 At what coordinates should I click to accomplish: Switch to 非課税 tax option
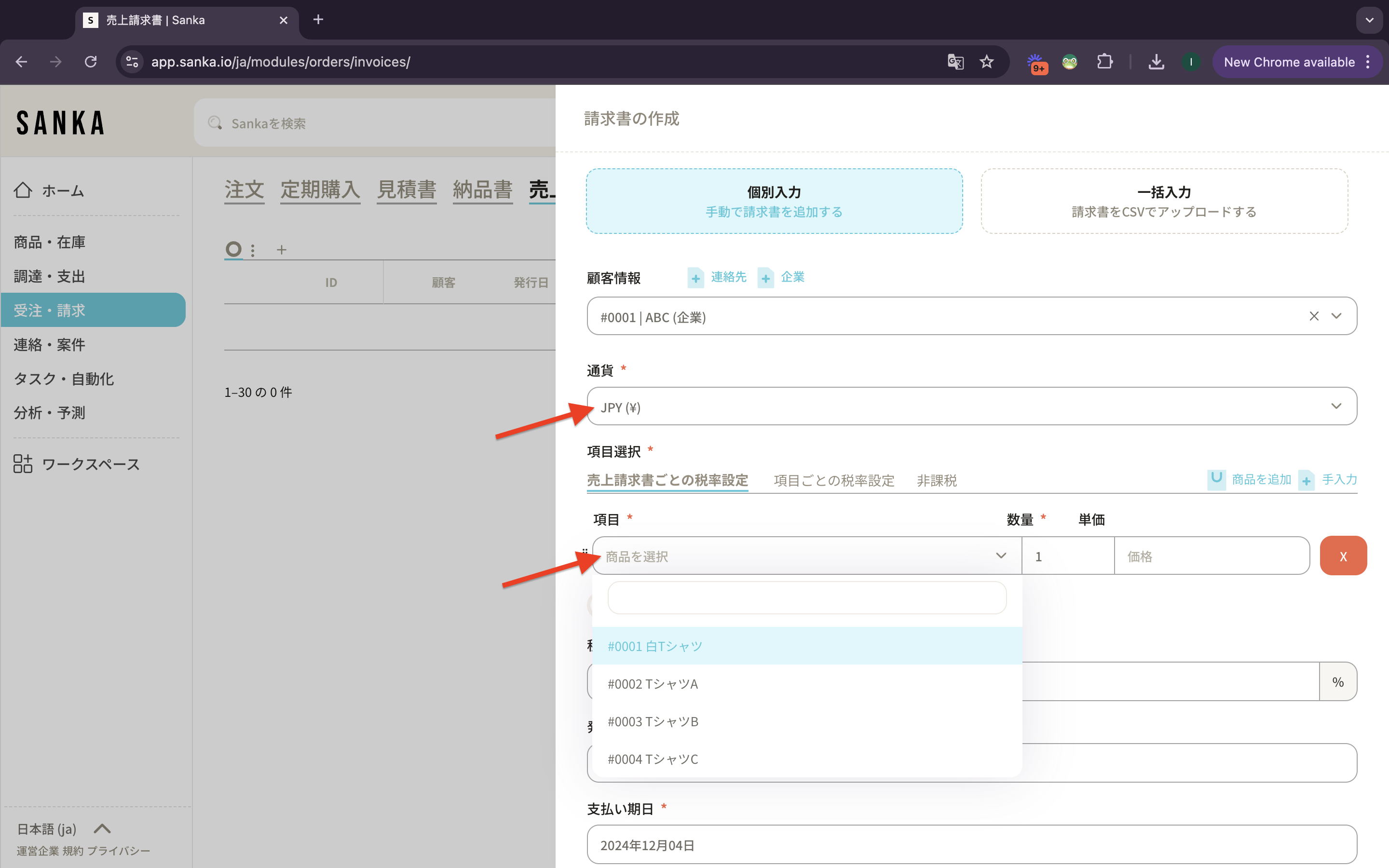936,480
